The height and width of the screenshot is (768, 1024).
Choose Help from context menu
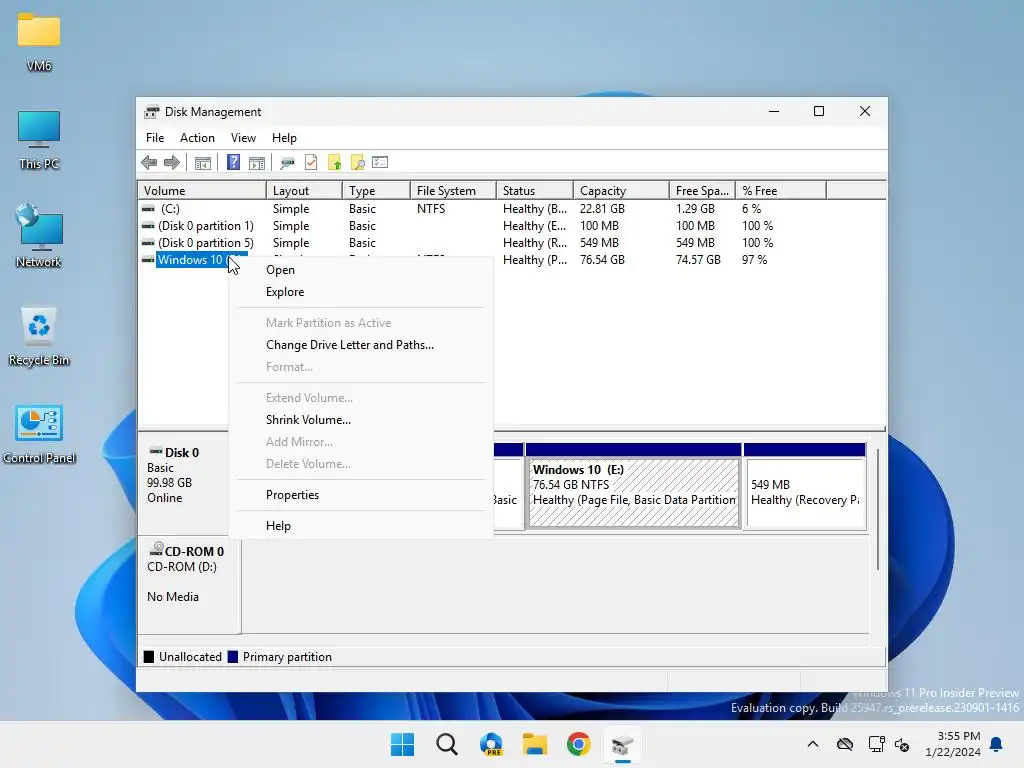tap(360, 526)
